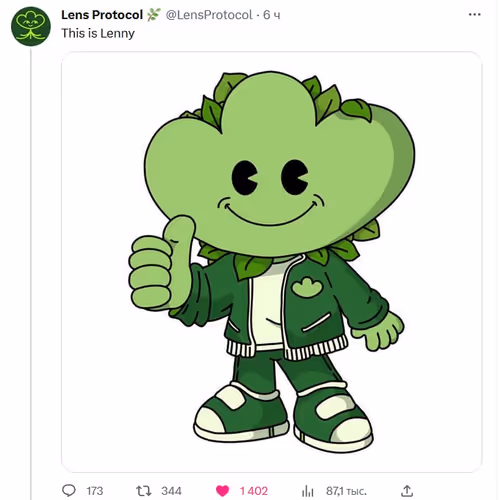Click the cloud logo on Lenny's jacket
The width and height of the screenshot is (500, 500).
306,287
